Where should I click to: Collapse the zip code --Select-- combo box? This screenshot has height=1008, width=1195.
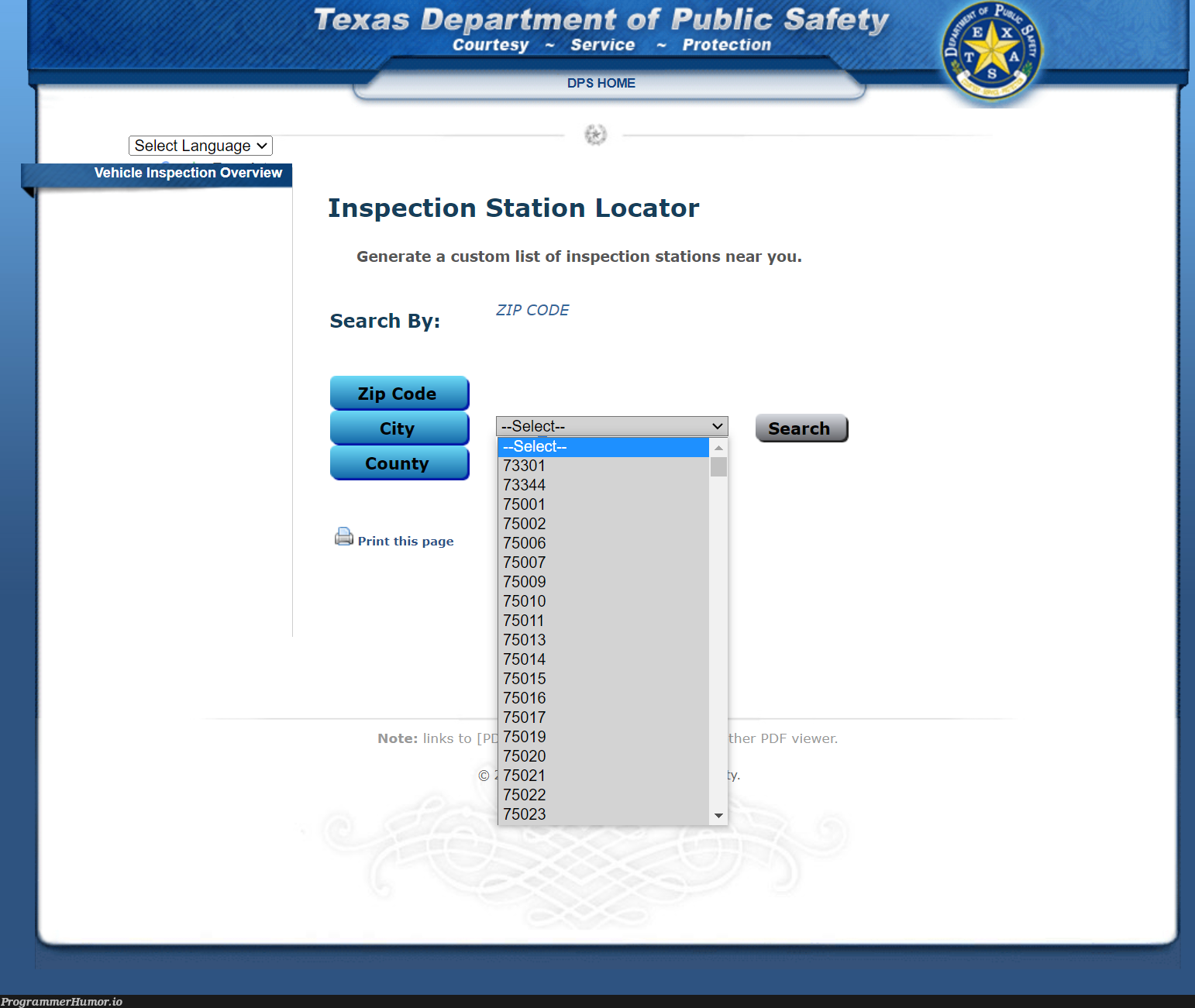pos(612,426)
